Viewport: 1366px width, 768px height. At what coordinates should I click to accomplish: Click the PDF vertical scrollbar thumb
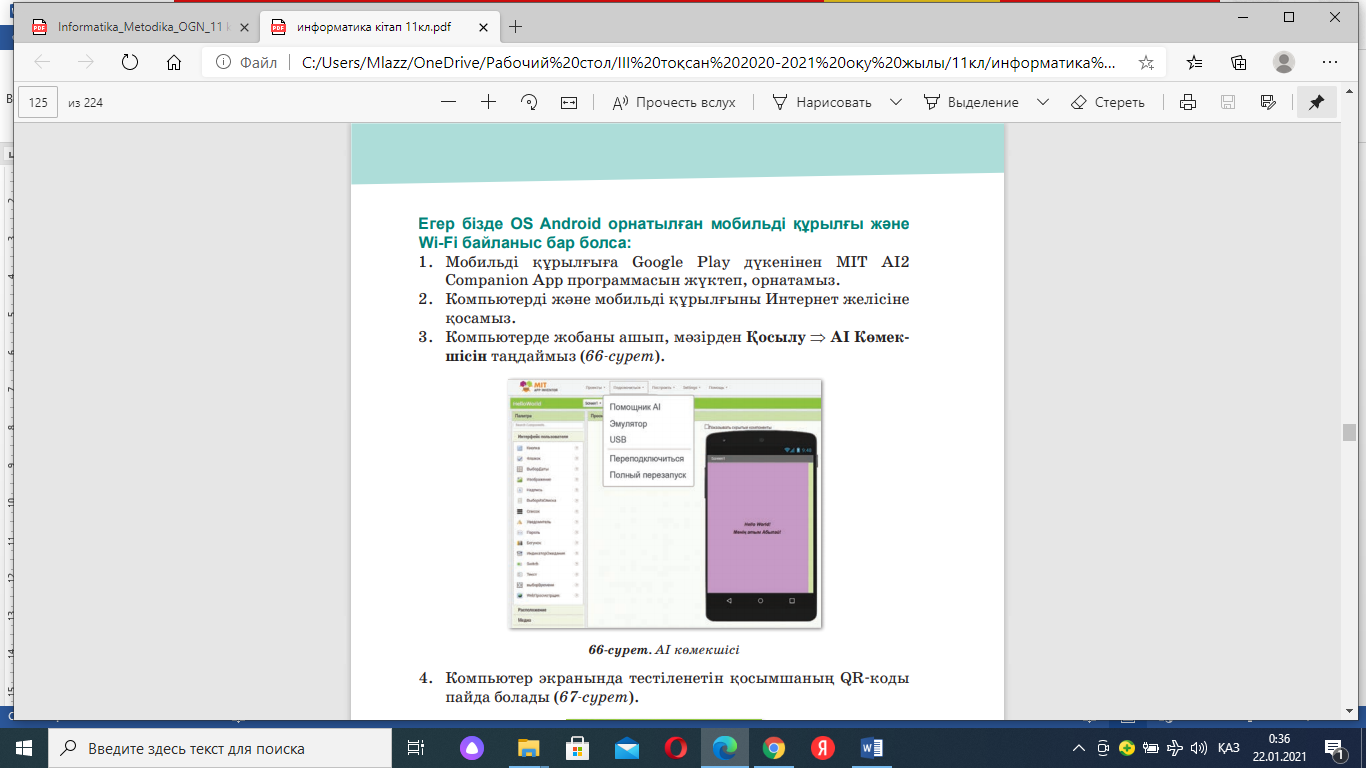(1349, 432)
